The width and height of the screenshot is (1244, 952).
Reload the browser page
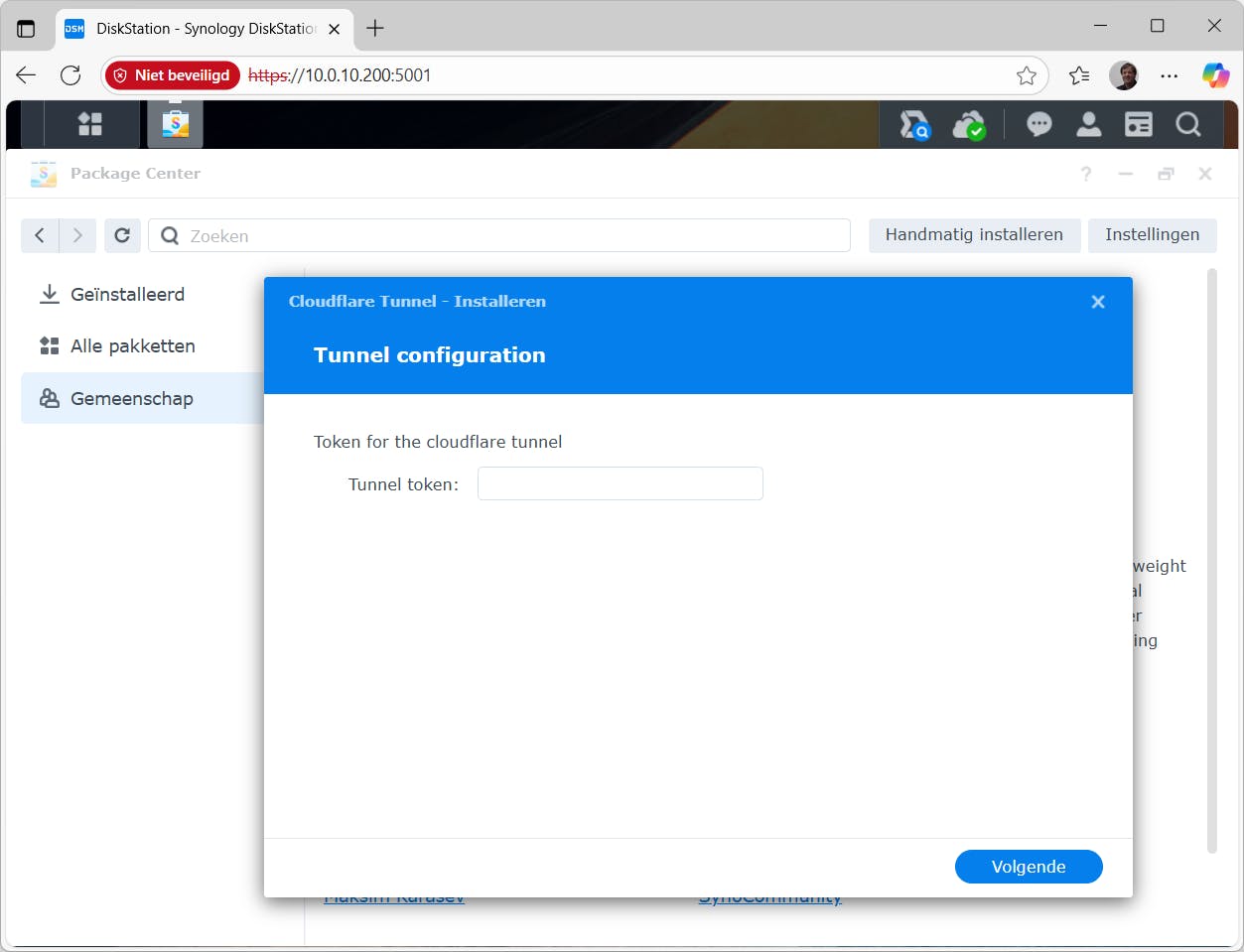[70, 75]
